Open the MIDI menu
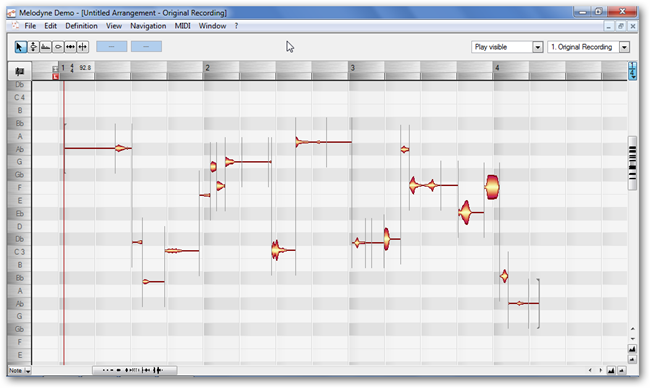The image size is (650, 388). click(182, 26)
